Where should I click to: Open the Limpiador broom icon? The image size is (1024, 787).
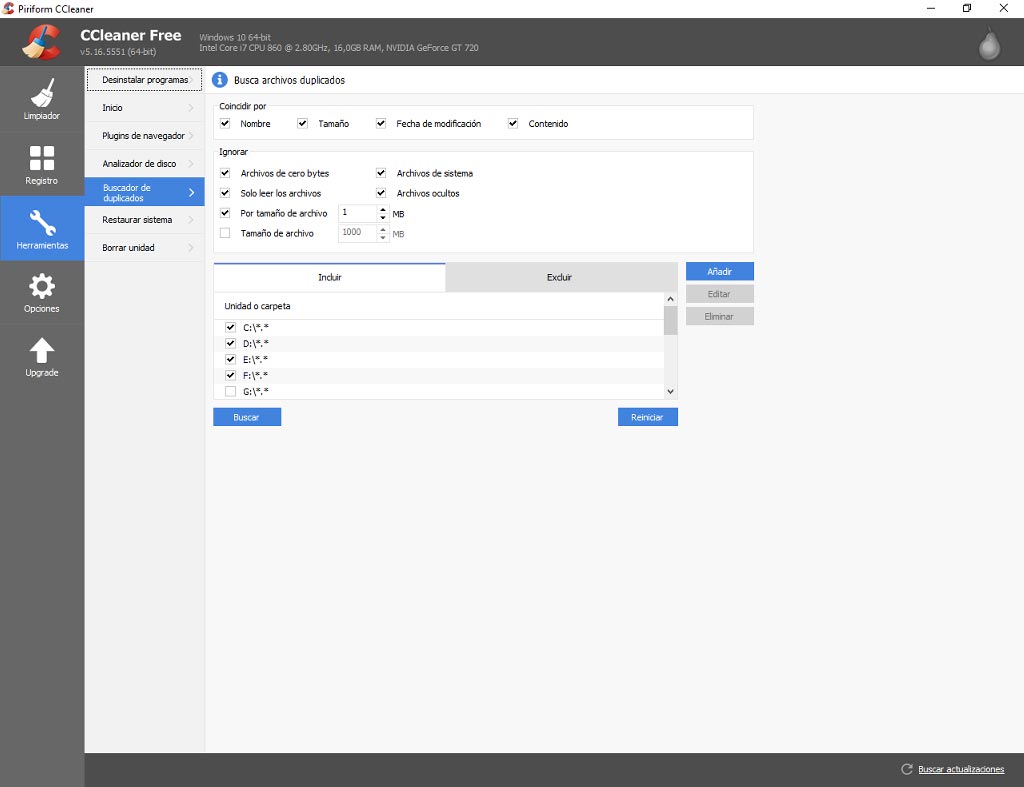(42, 93)
